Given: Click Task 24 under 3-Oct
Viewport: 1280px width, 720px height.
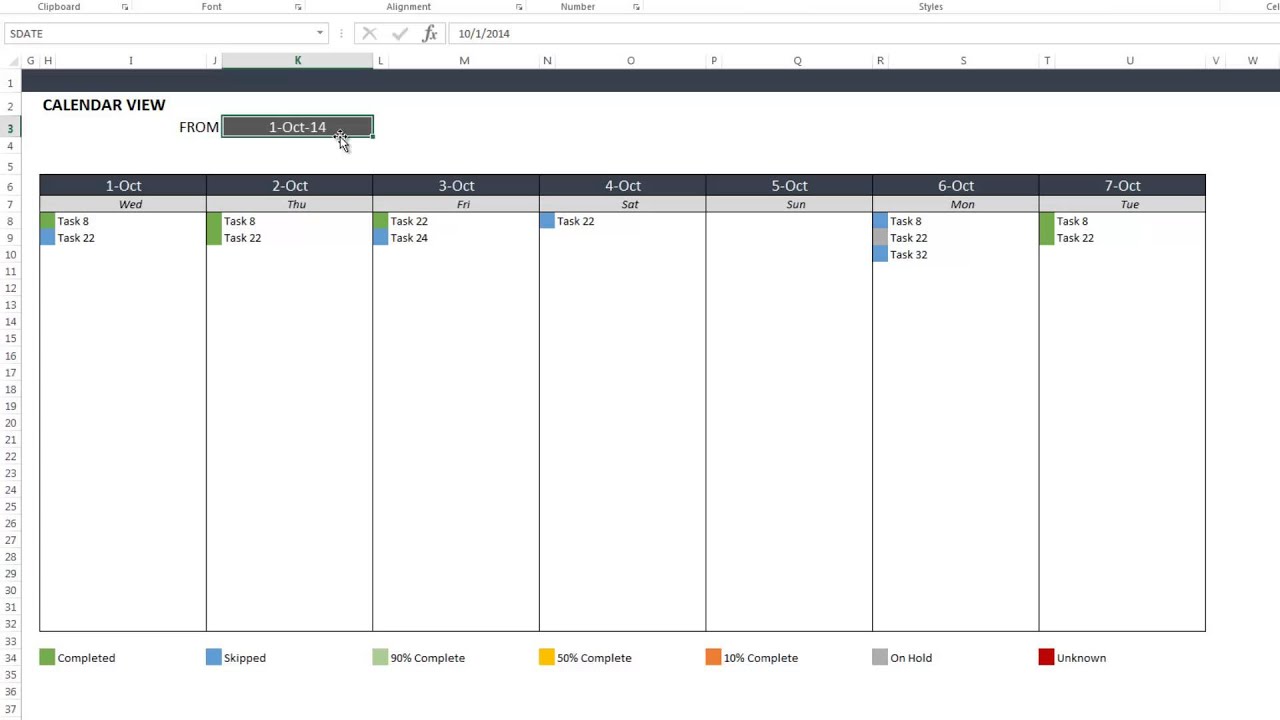Looking at the screenshot, I should coord(409,238).
